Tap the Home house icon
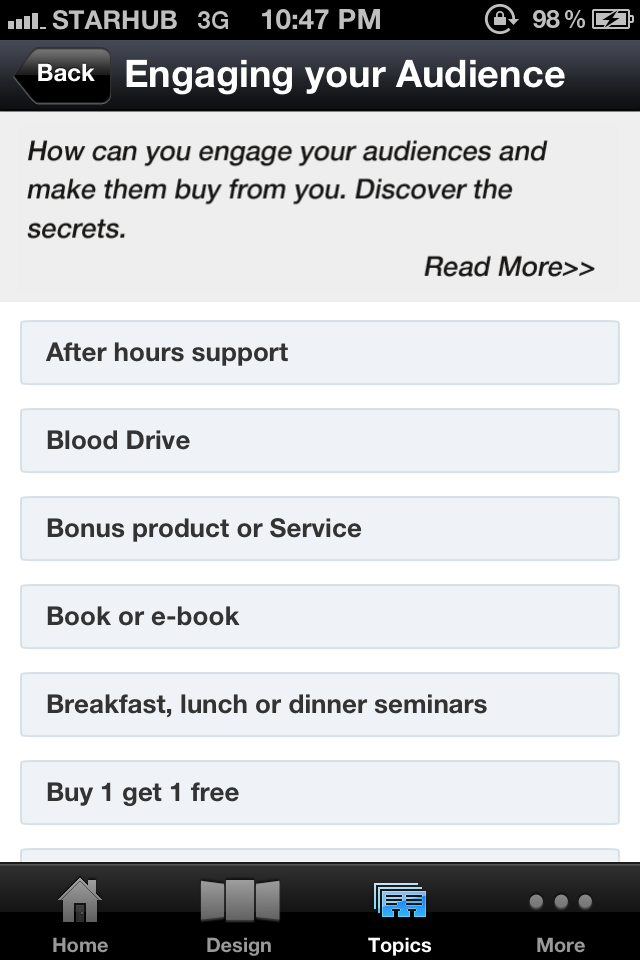Screen dimensions: 640x960 (x=80, y=900)
